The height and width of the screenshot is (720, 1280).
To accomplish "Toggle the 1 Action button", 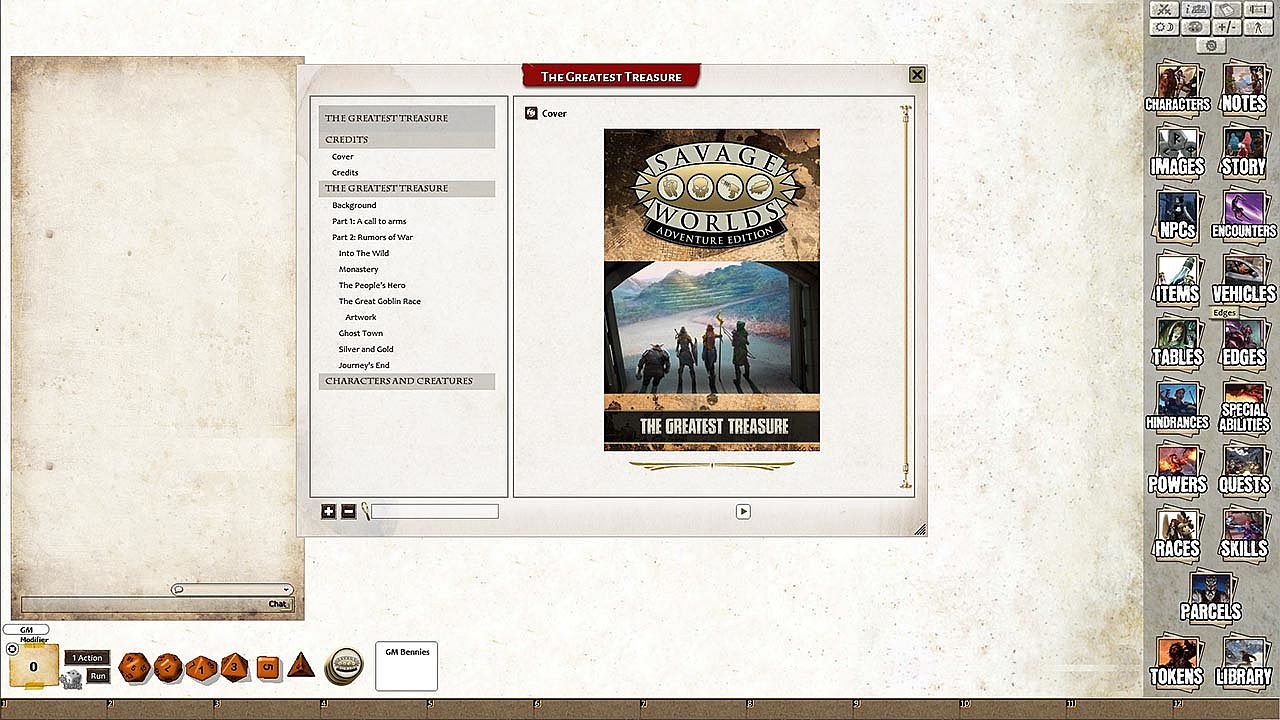I will [86, 657].
